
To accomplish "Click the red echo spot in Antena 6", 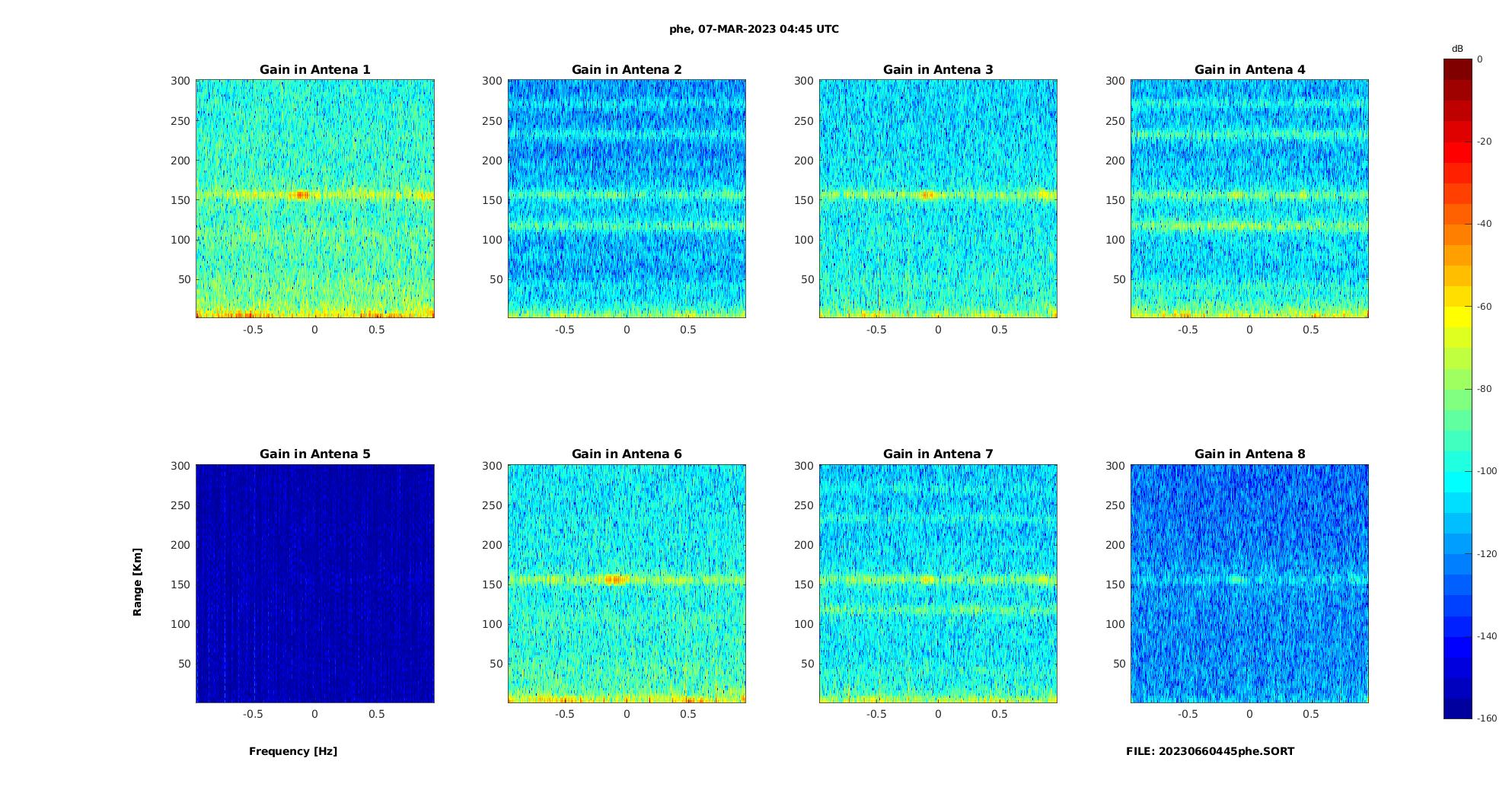I will coord(614,579).
